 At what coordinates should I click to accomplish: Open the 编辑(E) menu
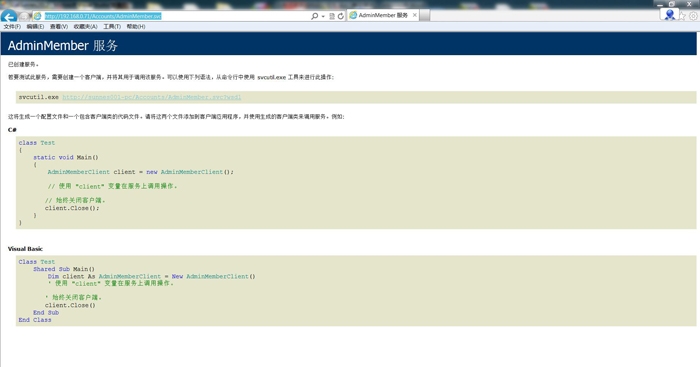(x=35, y=27)
